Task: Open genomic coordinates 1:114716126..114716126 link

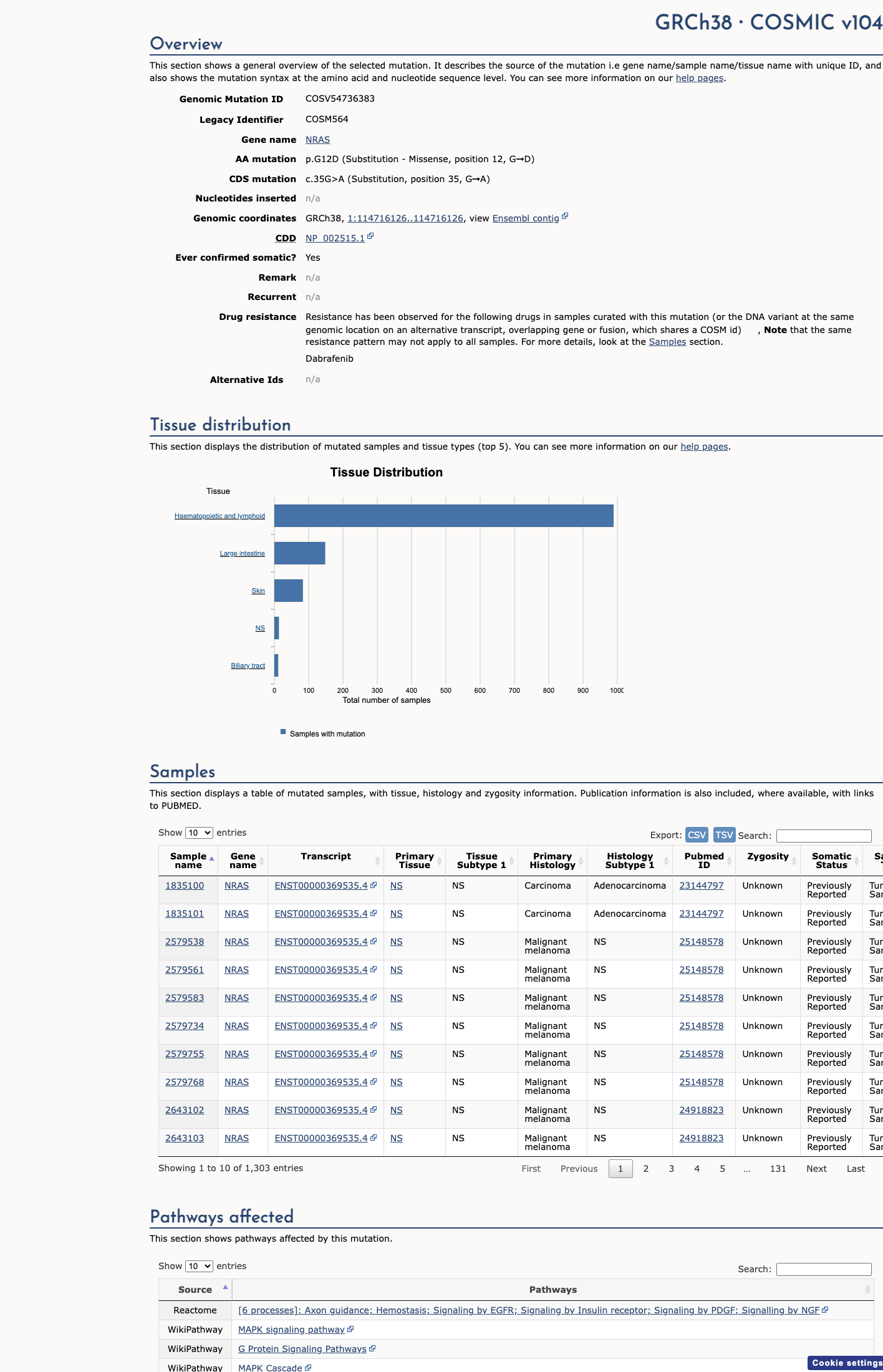Action: tap(405, 218)
